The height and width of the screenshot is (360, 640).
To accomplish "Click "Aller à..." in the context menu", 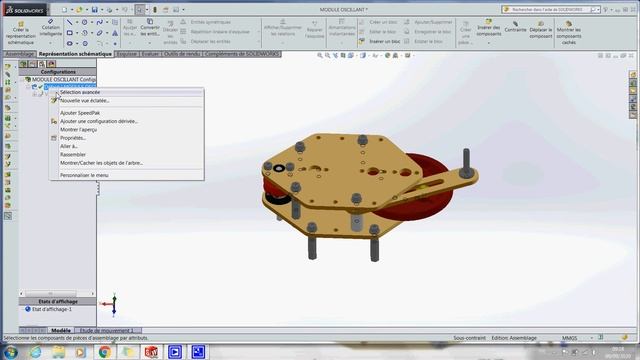I will coord(127,146).
